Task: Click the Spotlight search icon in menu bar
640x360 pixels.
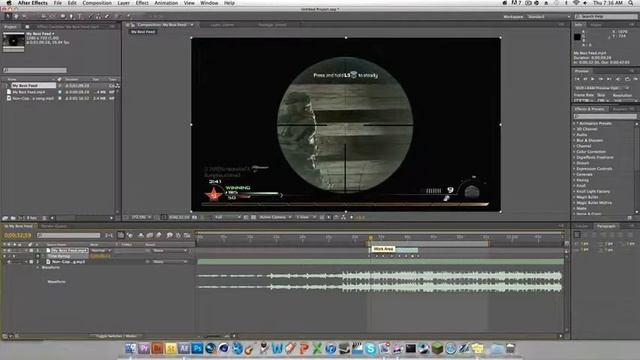Action: coord(631,3)
